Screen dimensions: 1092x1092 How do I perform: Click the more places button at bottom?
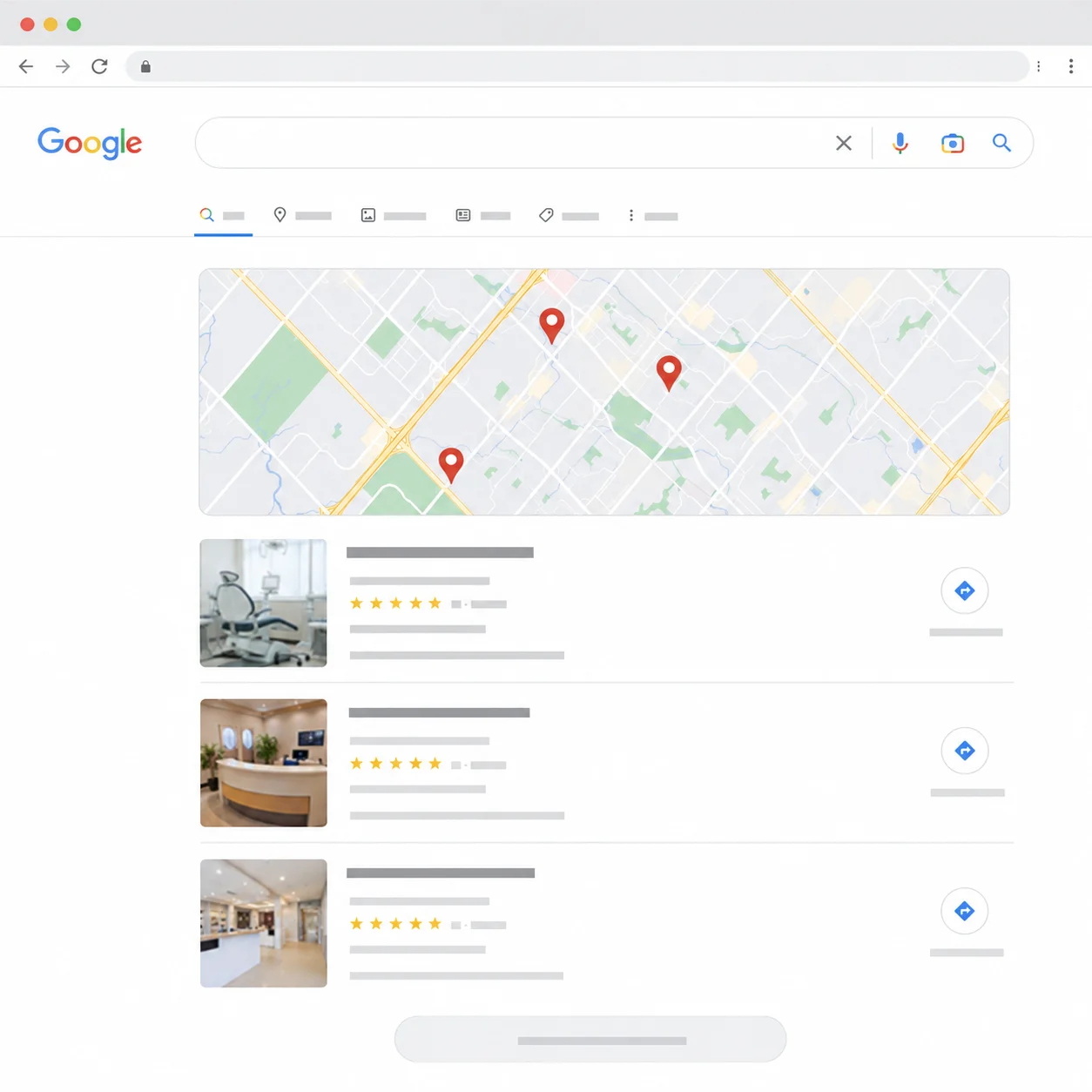pos(590,1040)
